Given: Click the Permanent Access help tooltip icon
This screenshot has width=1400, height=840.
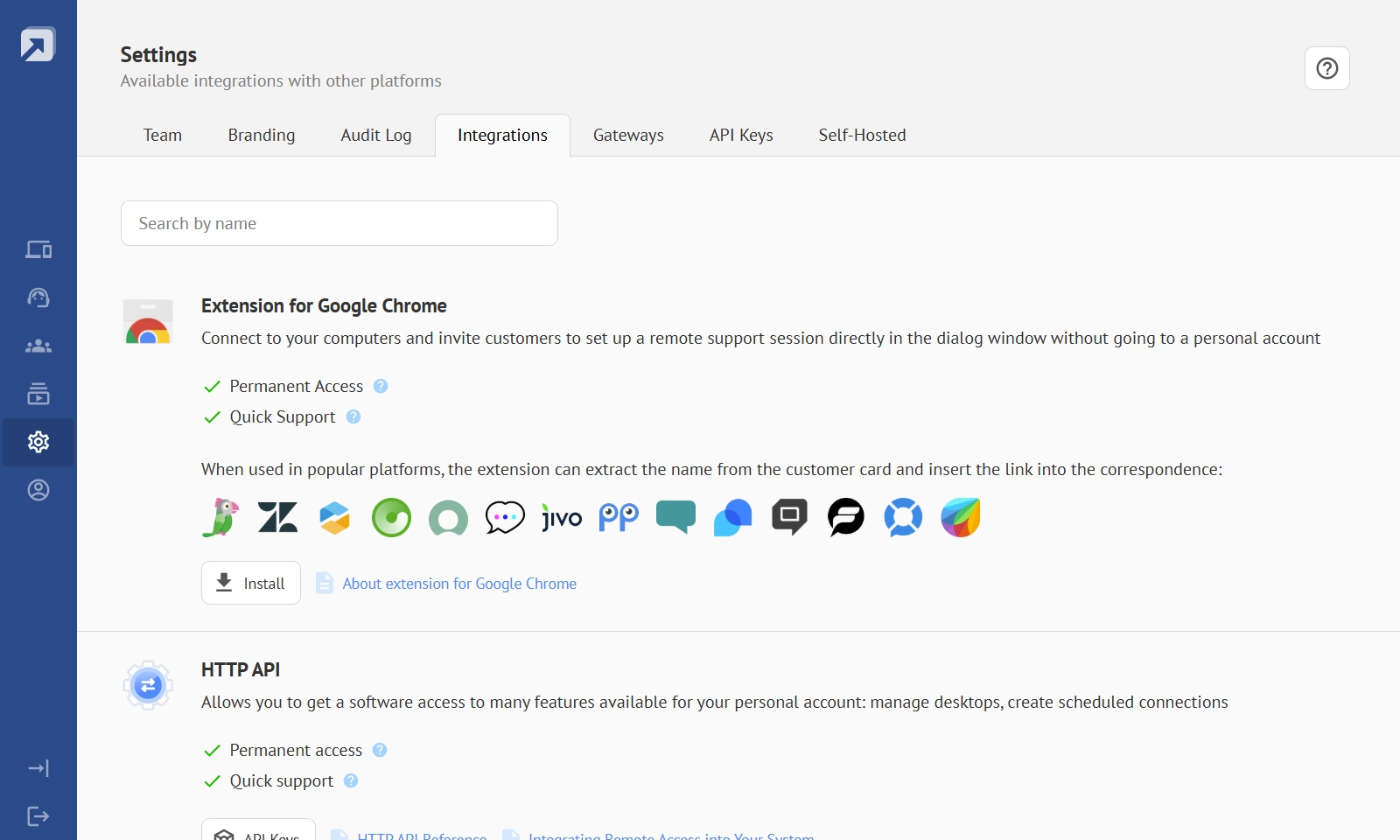Looking at the screenshot, I should pos(381,386).
